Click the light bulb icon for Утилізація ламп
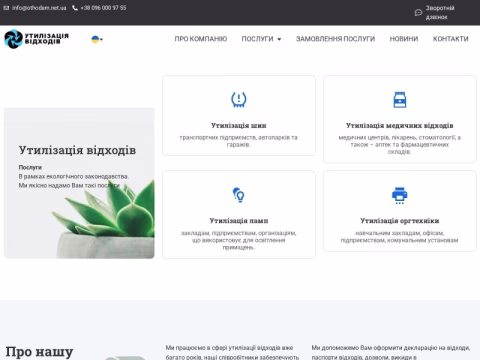This screenshot has height=360, width=480. pyautogui.click(x=239, y=195)
